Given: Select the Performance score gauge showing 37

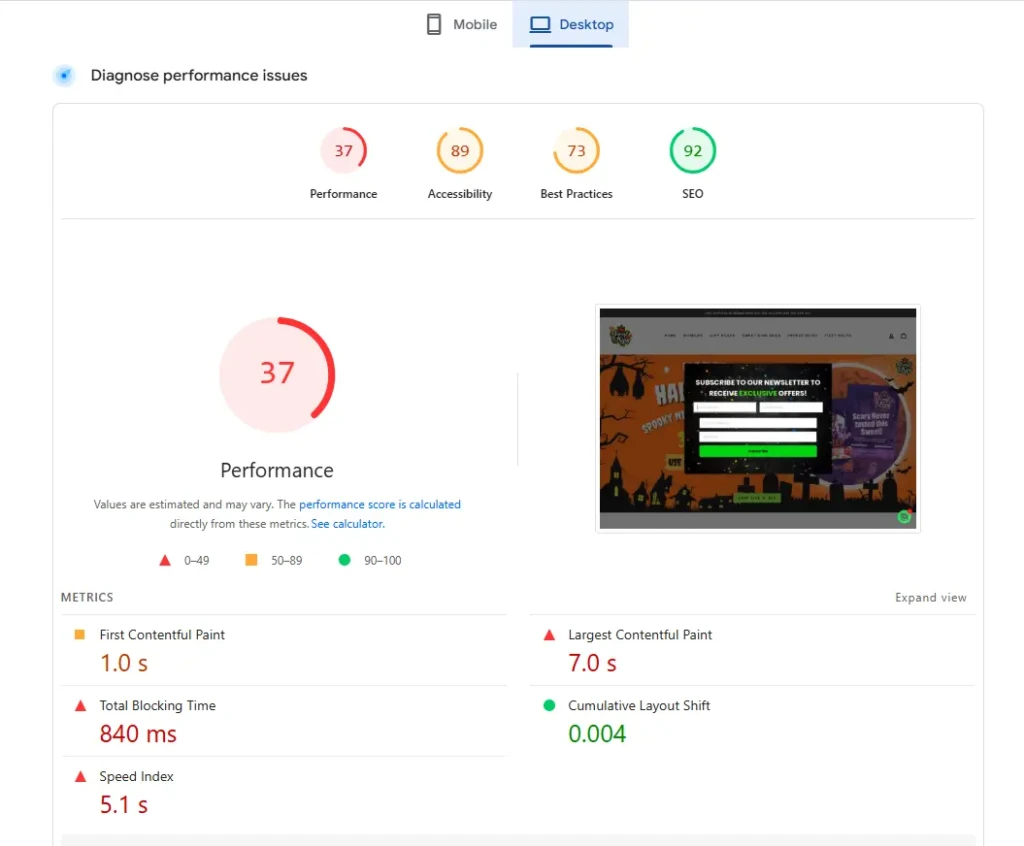Looking at the screenshot, I should click(x=344, y=150).
